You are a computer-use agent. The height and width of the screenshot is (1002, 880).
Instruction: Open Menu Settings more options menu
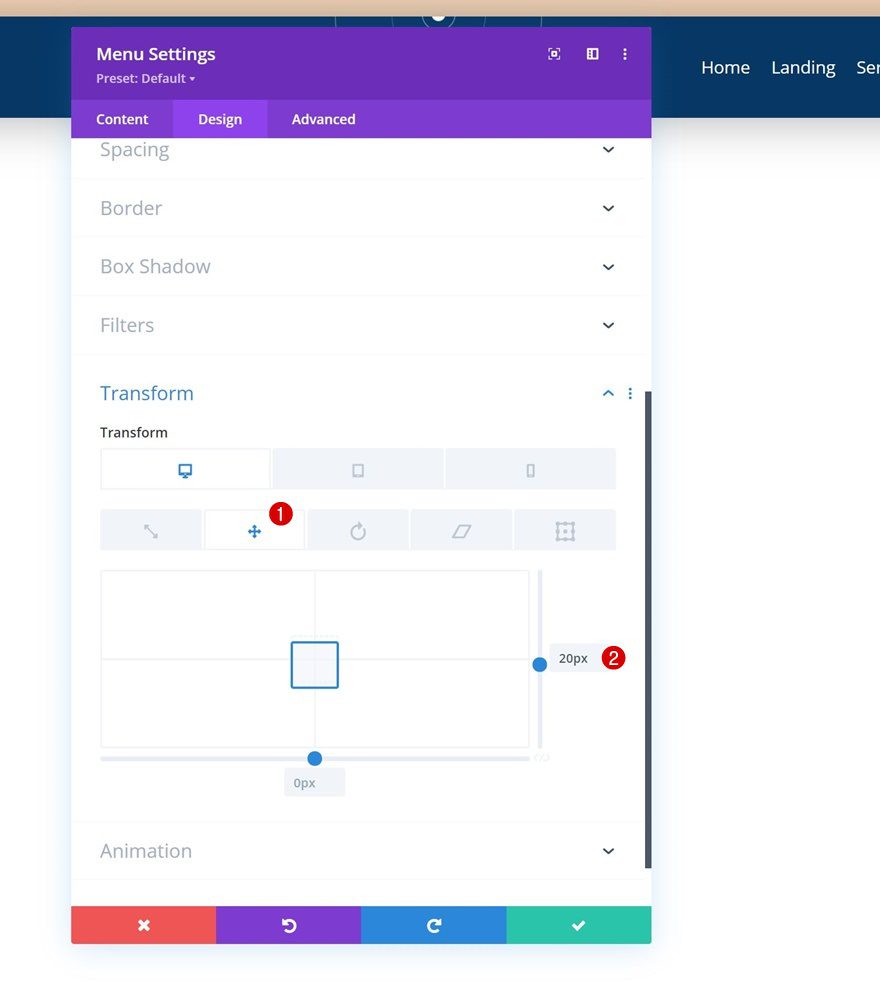pyautogui.click(x=625, y=54)
